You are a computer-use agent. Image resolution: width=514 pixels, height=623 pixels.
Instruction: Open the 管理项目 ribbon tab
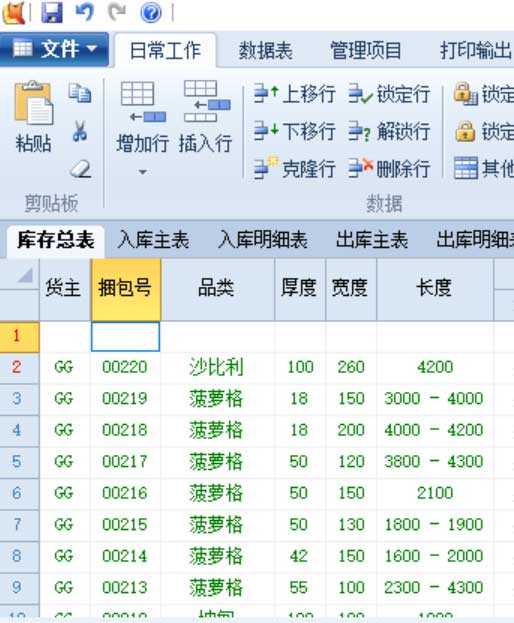(366, 51)
